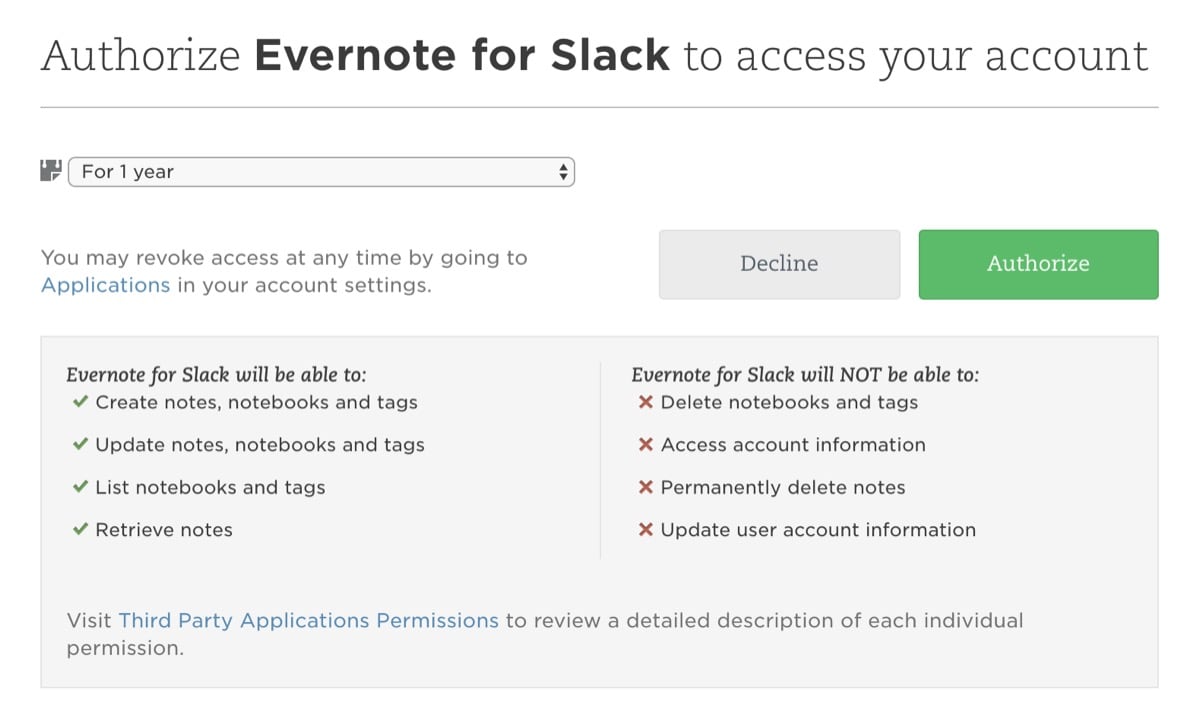
Task: Open the access duration dropdown 'For 1 year'
Action: click(x=321, y=172)
